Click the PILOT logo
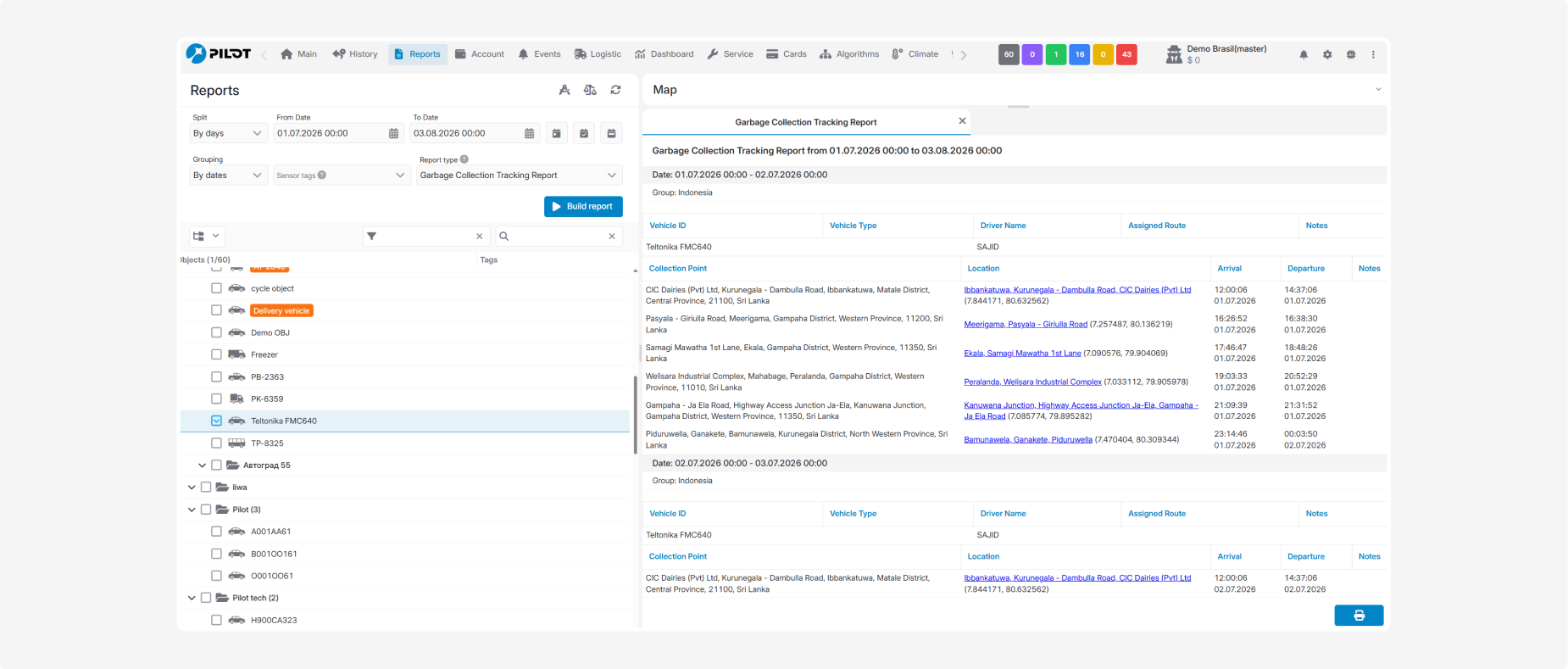 219,53
